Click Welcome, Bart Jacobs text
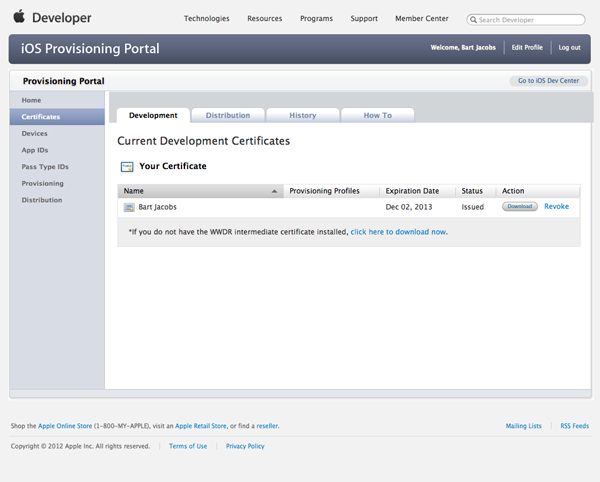 click(x=463, y=47)
